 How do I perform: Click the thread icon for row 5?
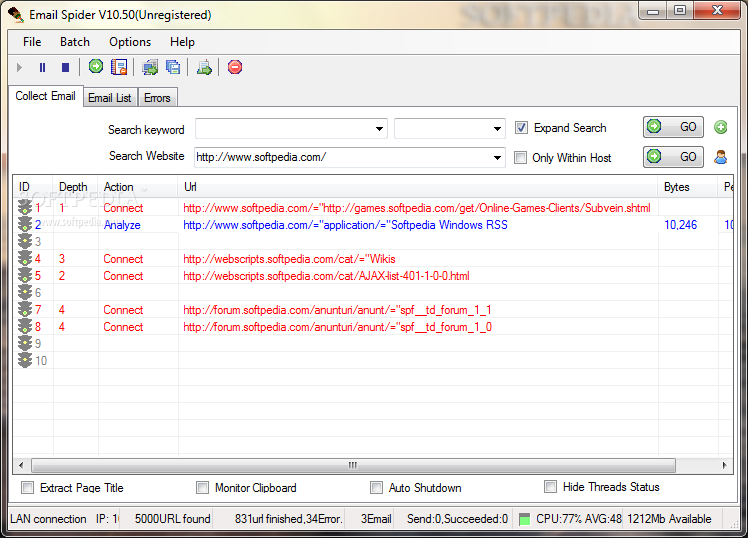(25, 275)
